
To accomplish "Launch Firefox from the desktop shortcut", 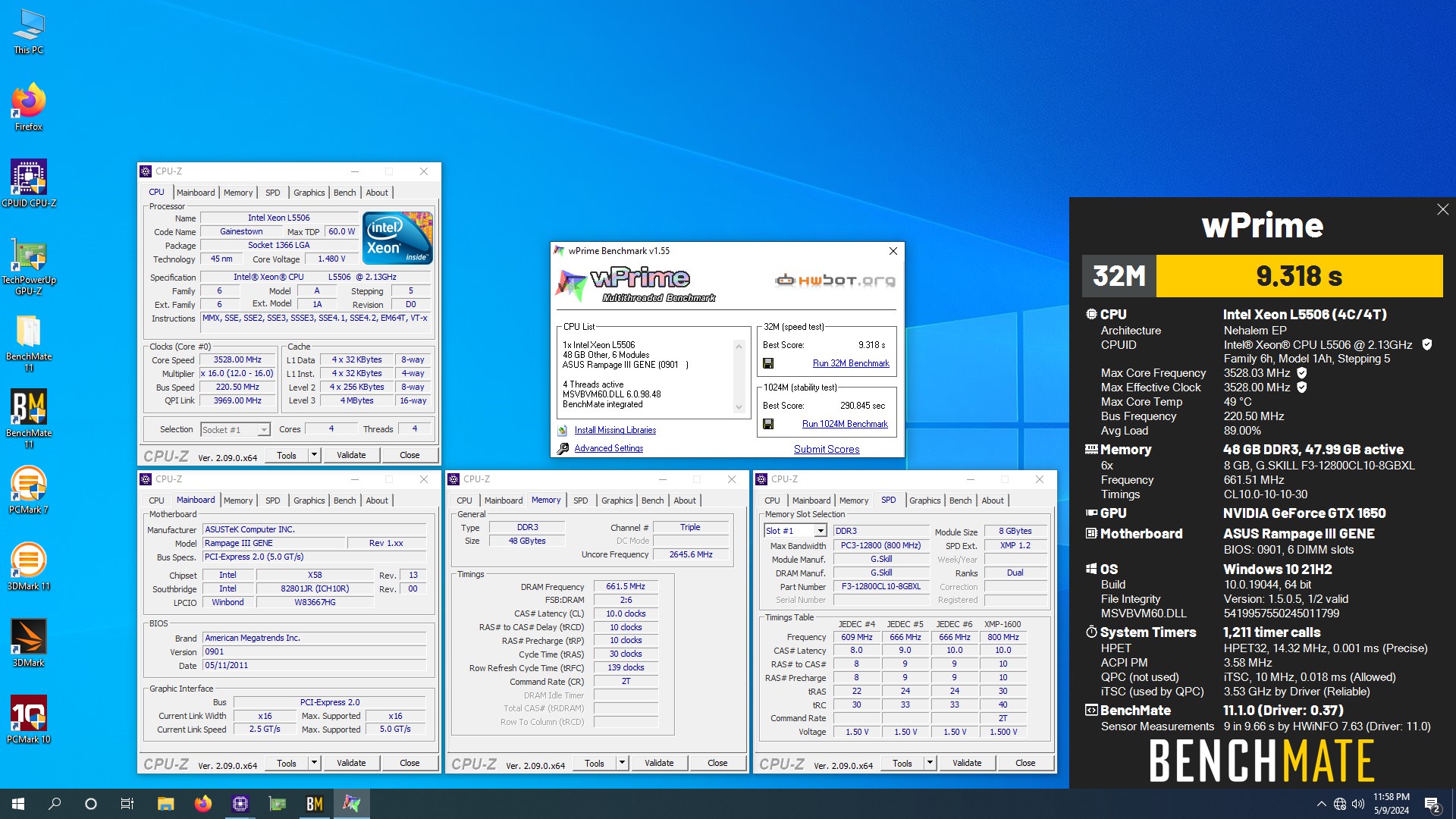I will click(29, 107).
